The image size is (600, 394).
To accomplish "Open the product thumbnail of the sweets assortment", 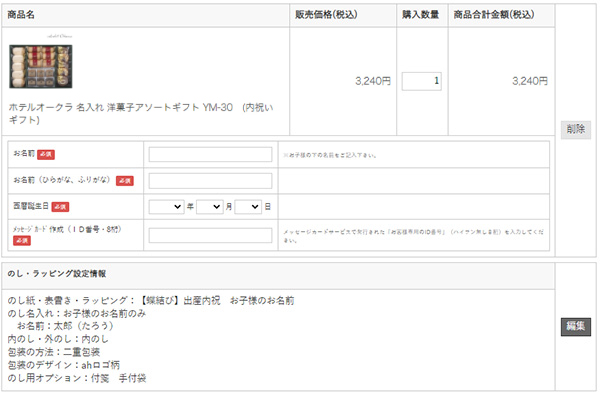I will click(41, 67).
